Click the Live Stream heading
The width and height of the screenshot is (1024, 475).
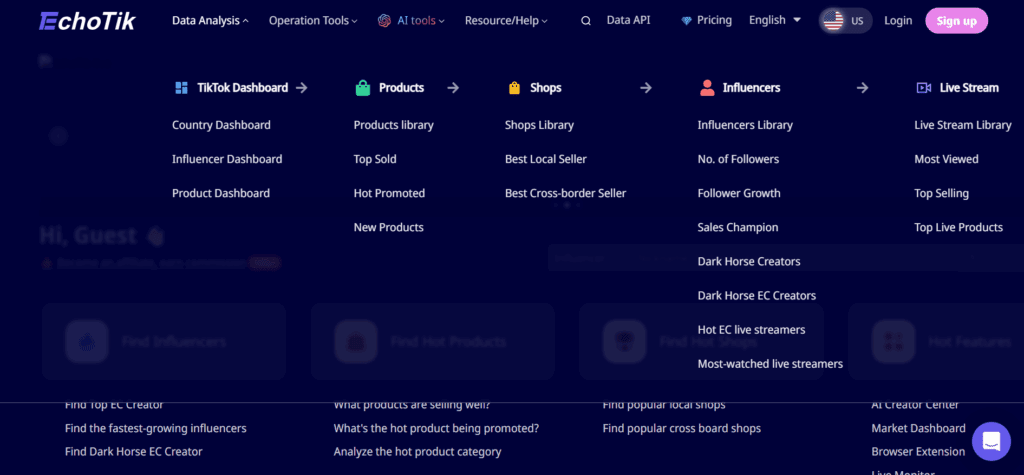tap(969, 88)
